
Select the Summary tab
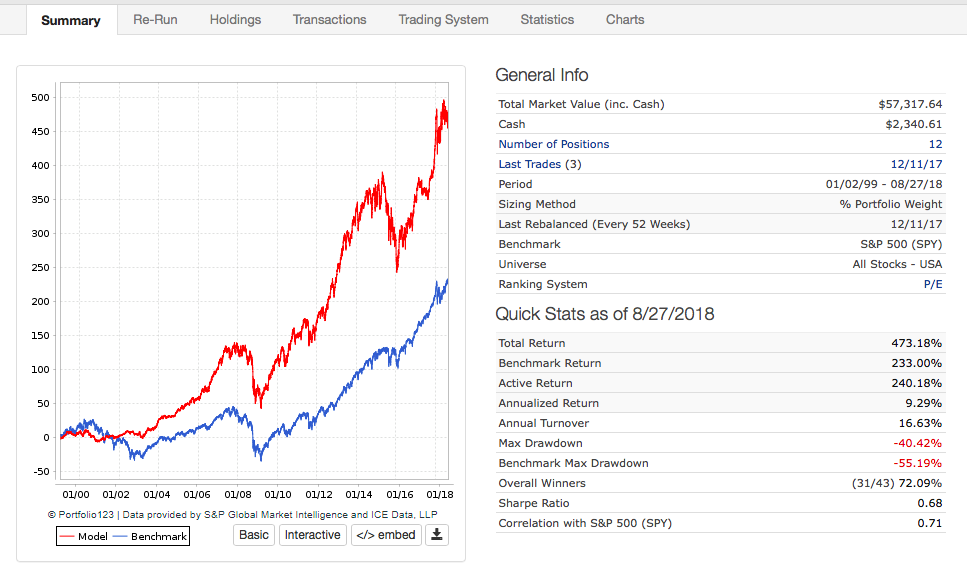(71, 20)
